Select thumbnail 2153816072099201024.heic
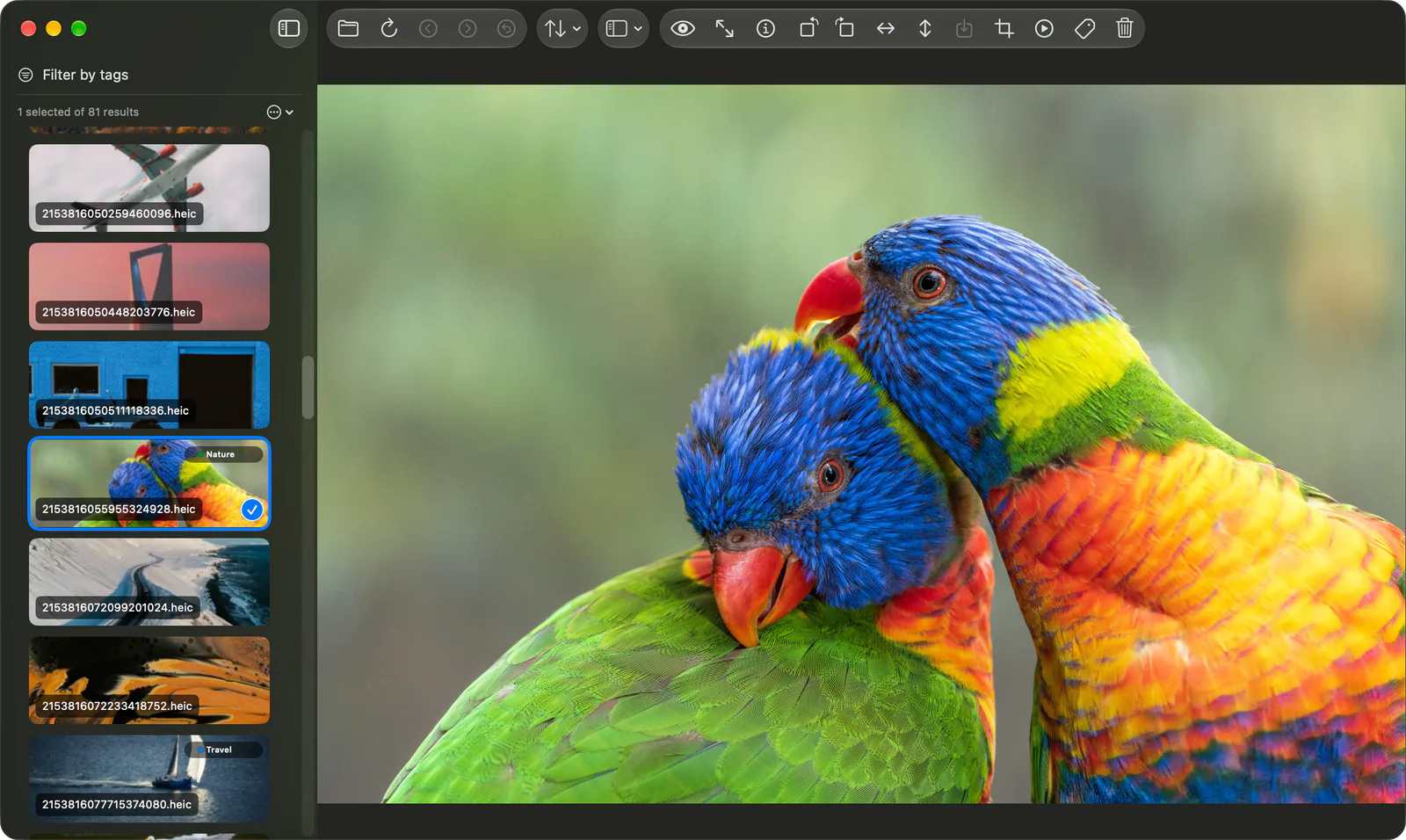 149,582
